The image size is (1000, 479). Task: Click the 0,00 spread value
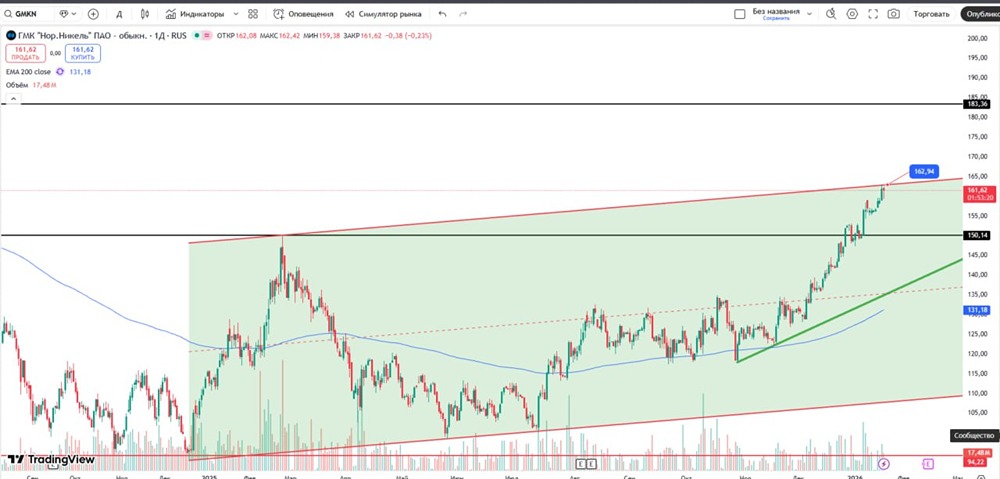coord(55,54)
